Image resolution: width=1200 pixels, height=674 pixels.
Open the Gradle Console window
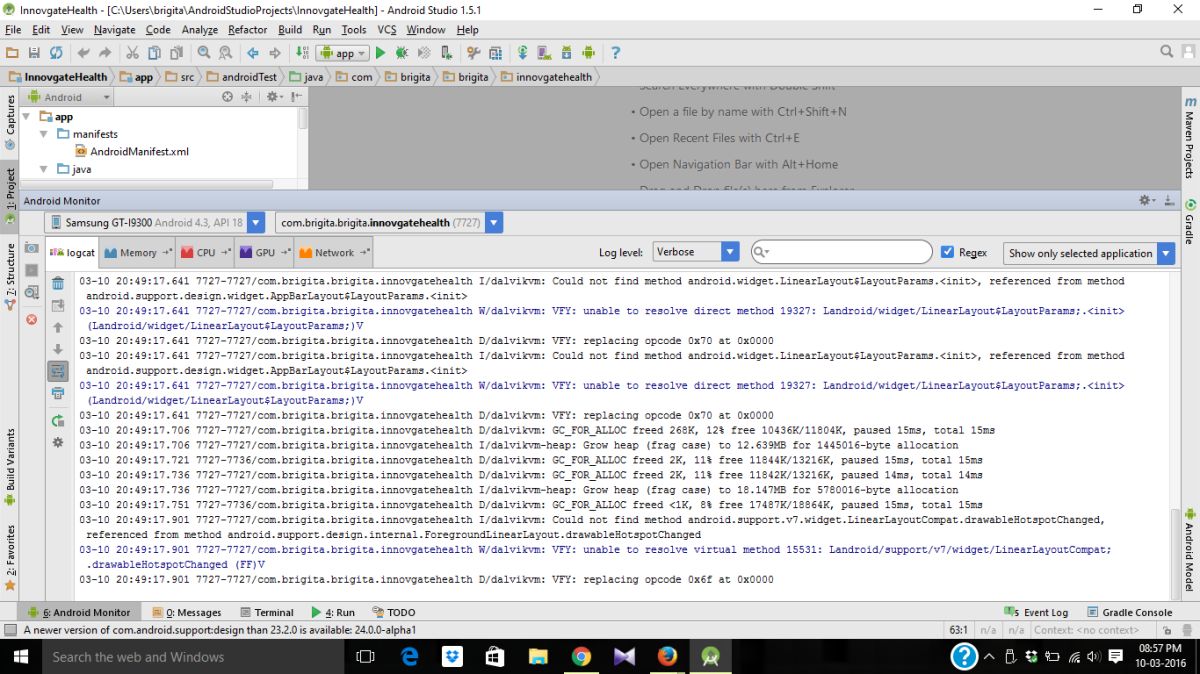click(x=1129, y=612)
